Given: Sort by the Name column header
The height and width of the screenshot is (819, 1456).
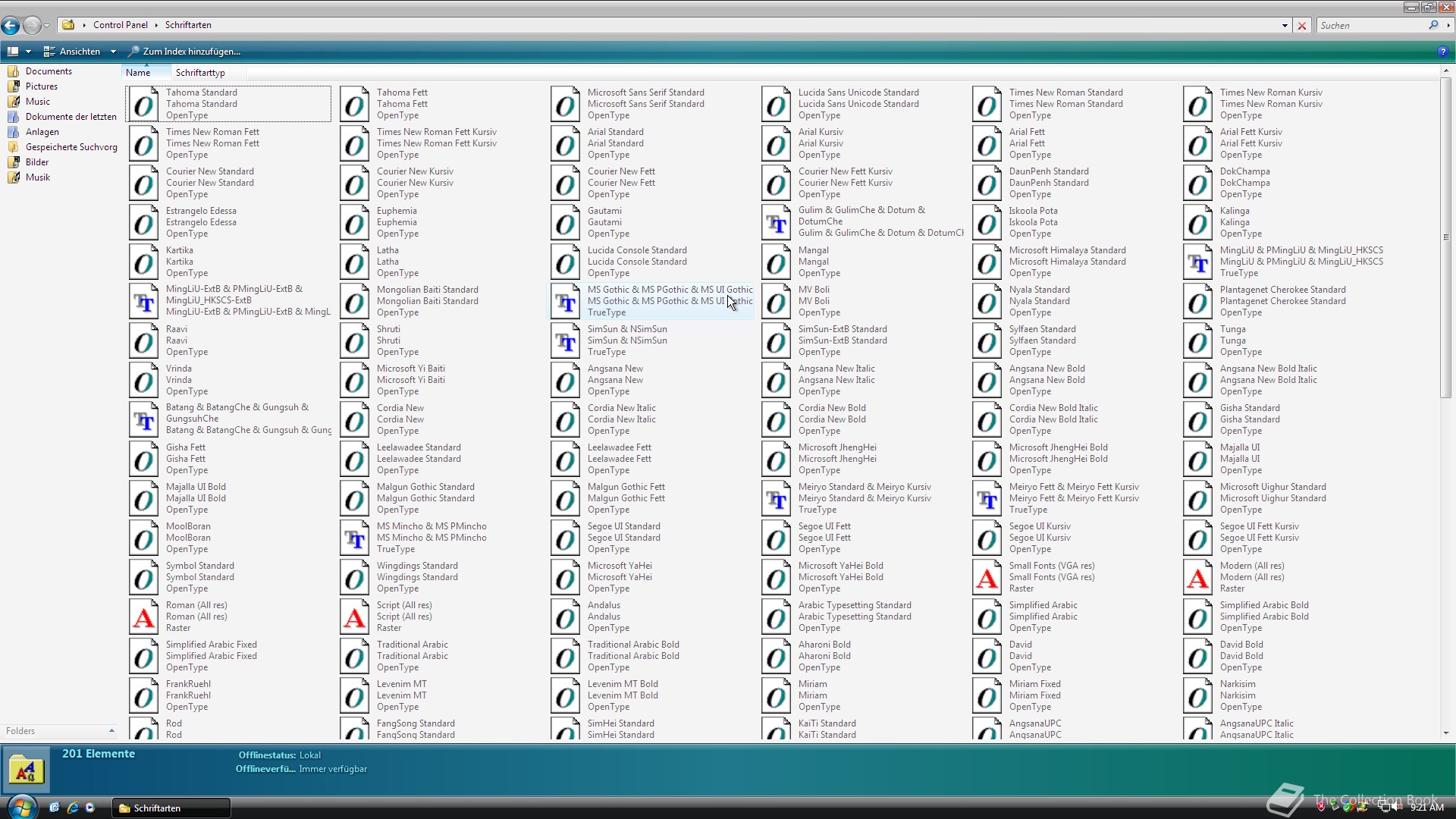Looking at the screenshot, I should [x=146, y=73].
